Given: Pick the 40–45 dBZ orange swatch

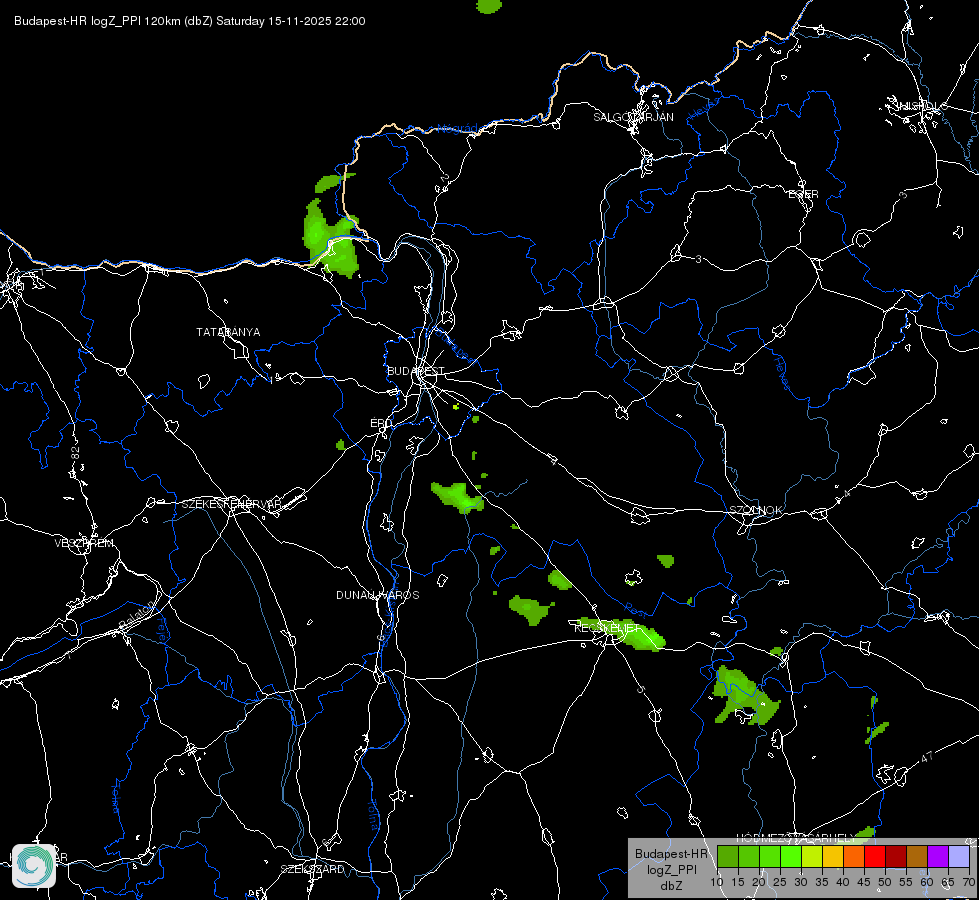Looking at the screenshot, I should pos(854,856).
